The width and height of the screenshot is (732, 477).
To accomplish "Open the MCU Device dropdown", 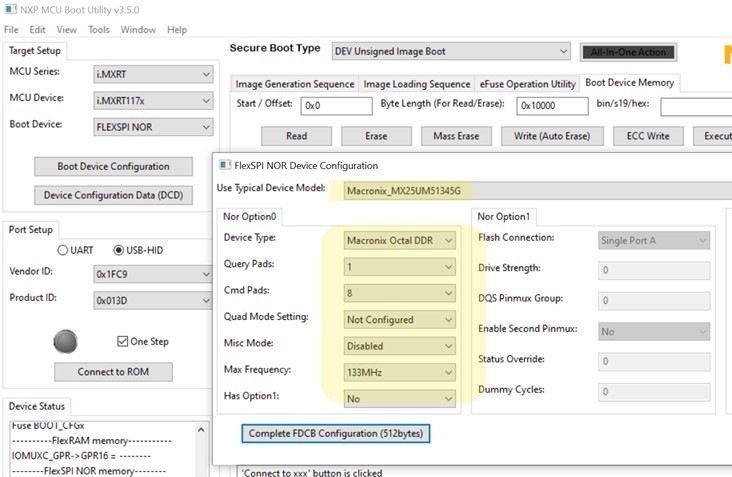I will click(x=154, y=101).
